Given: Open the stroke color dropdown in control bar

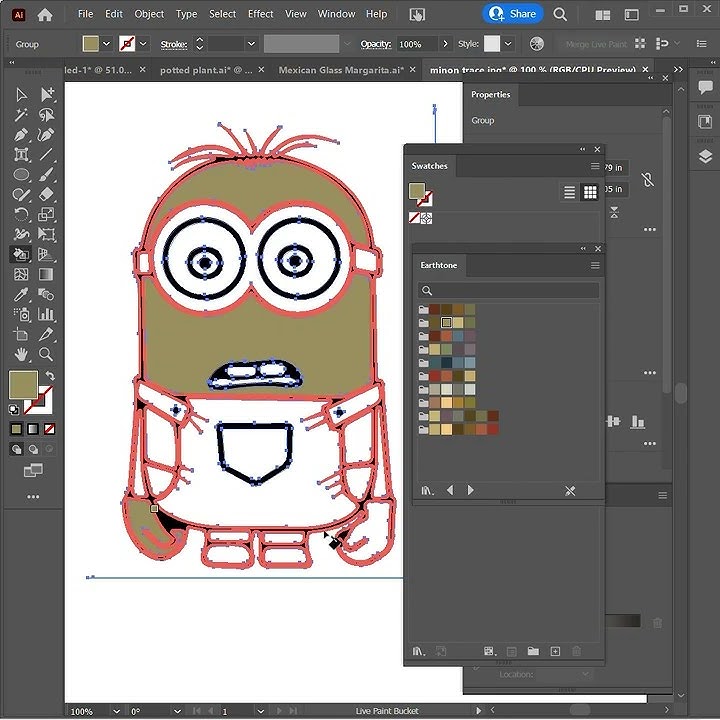Looking at the screenshot, I should [x=143, y=44].
